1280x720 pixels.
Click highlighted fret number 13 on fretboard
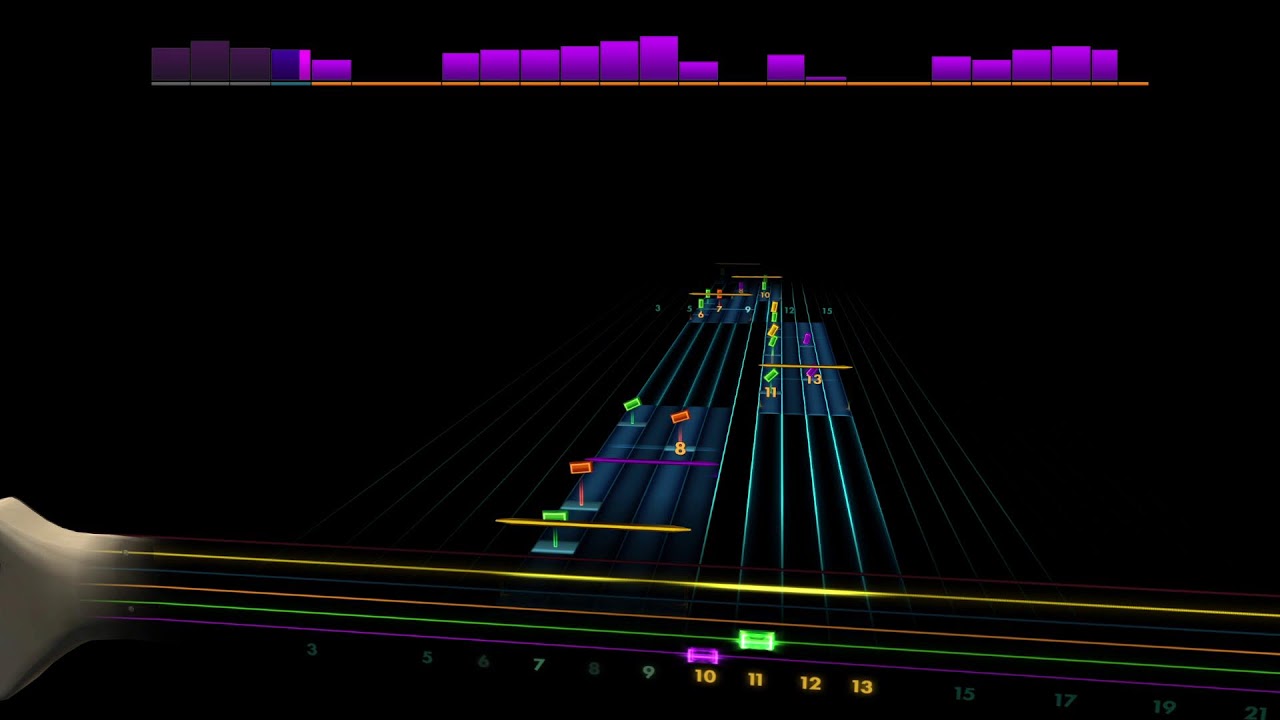point(862,687)
